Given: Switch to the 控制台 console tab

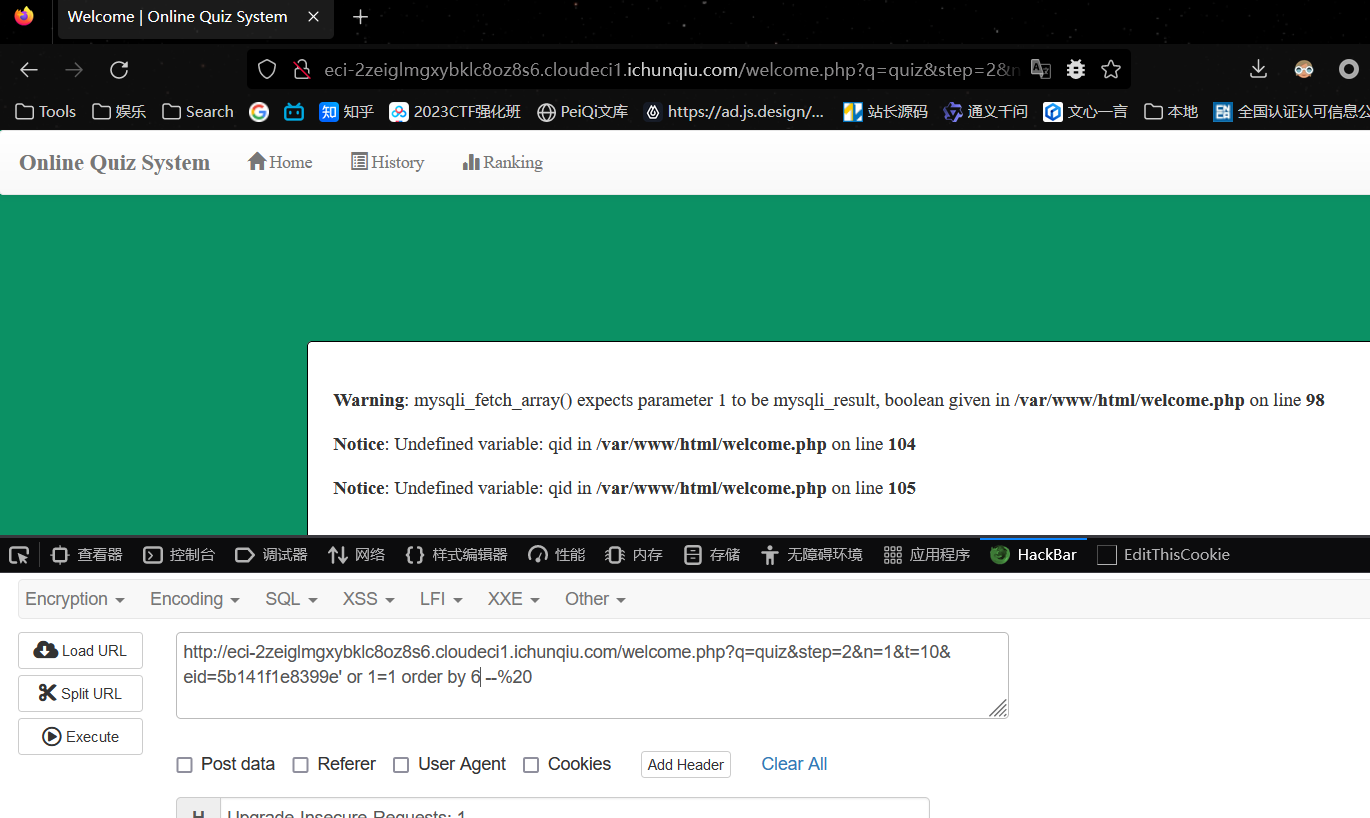Looking at the screenshot, I should click(x=179, y=555).
